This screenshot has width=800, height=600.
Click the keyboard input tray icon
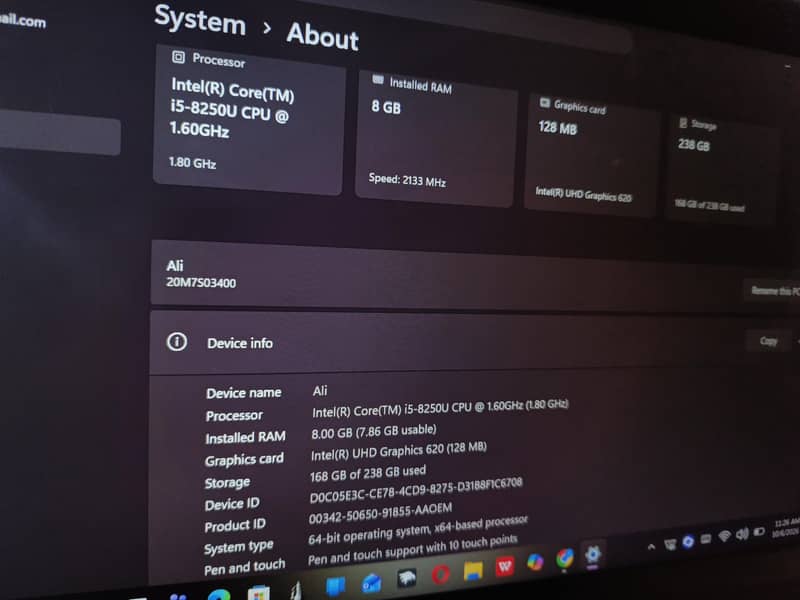(x=706, y=539)
